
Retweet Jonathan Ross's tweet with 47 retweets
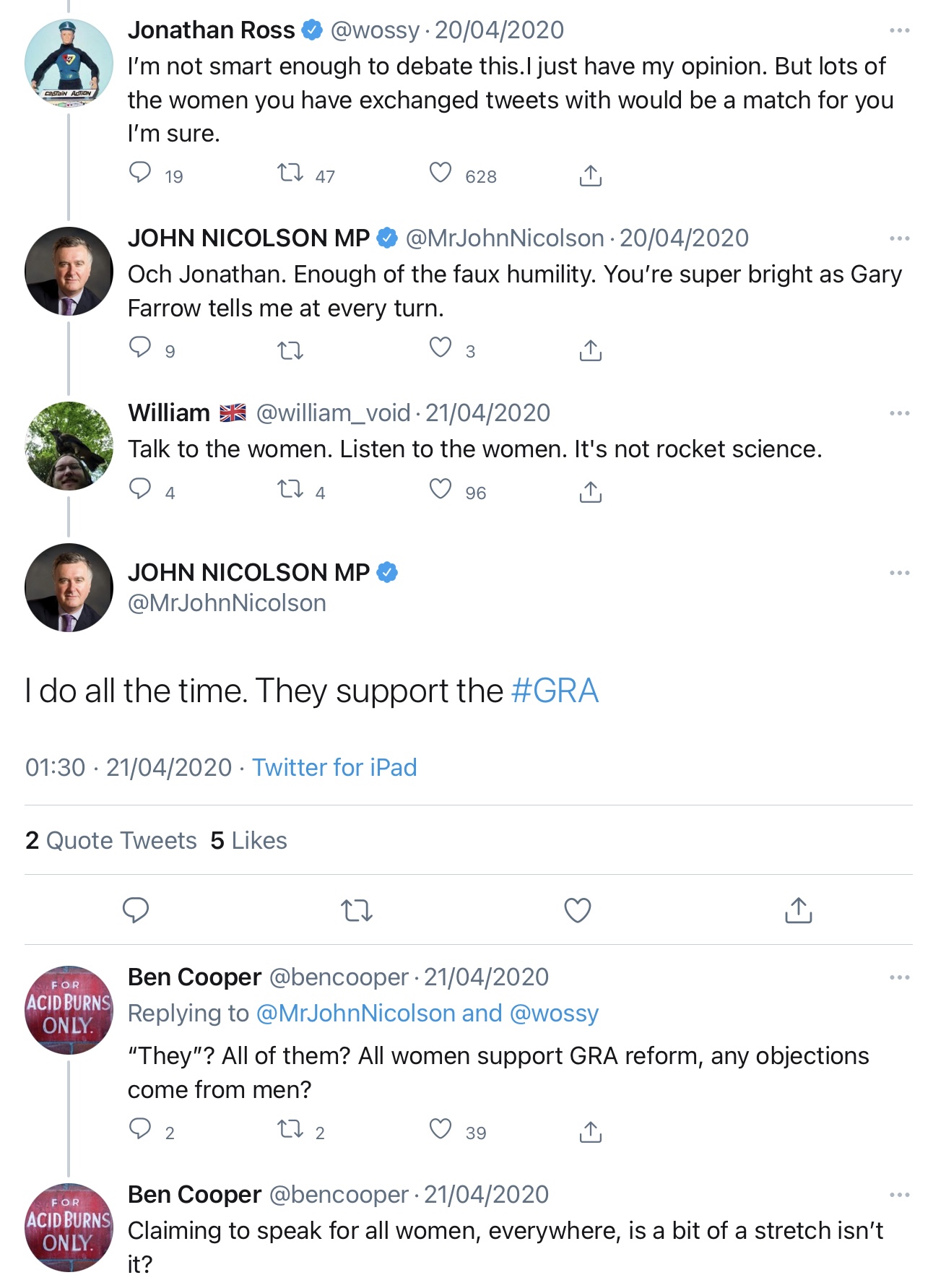tap(290, 173)
